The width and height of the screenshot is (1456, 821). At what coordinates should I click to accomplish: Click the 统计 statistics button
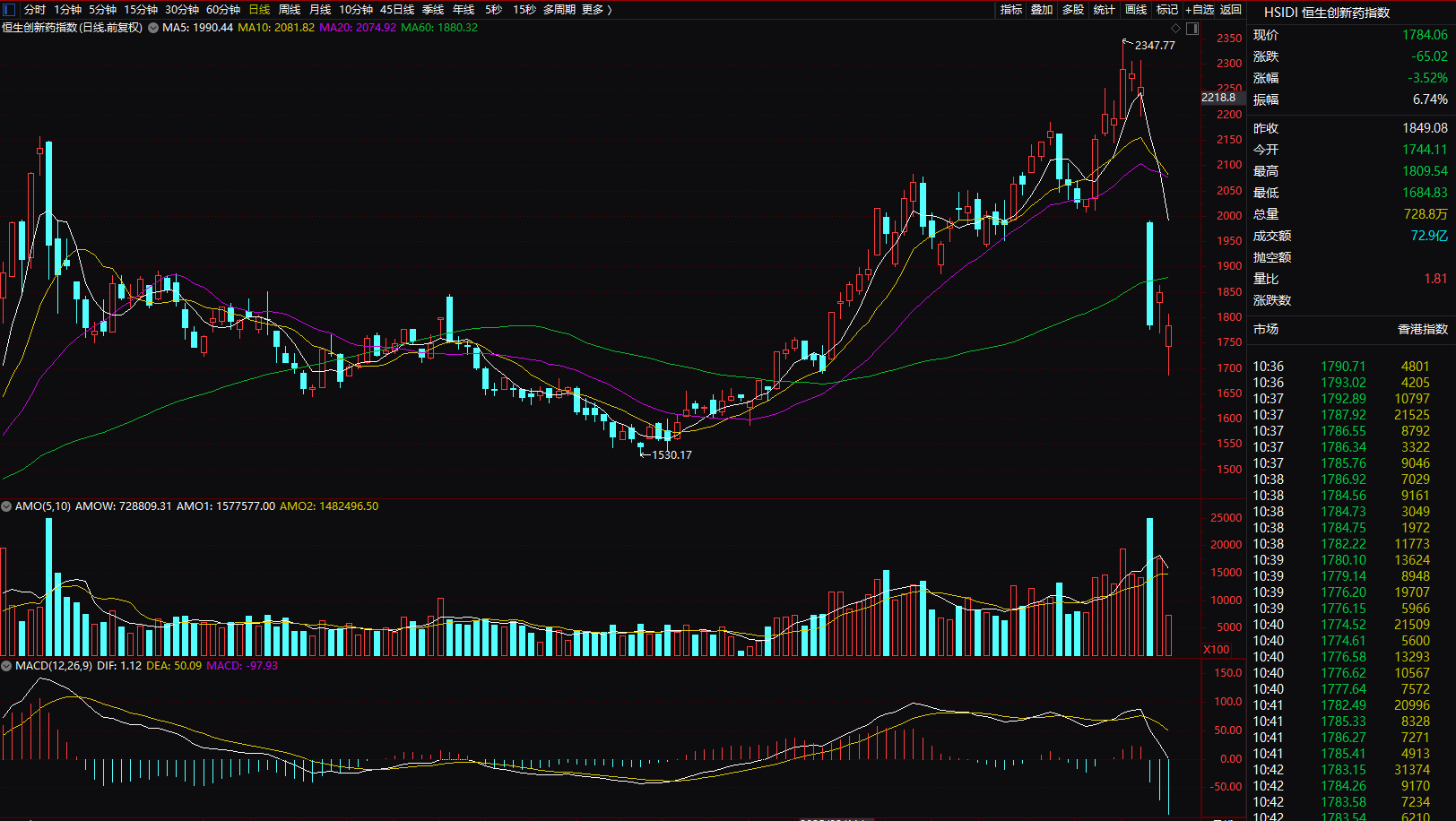1105,10
